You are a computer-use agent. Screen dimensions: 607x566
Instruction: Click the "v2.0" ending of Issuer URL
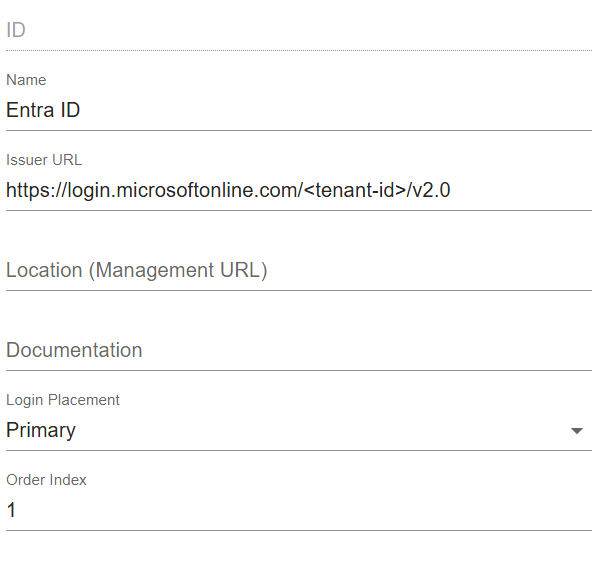(x=432, y=191)
